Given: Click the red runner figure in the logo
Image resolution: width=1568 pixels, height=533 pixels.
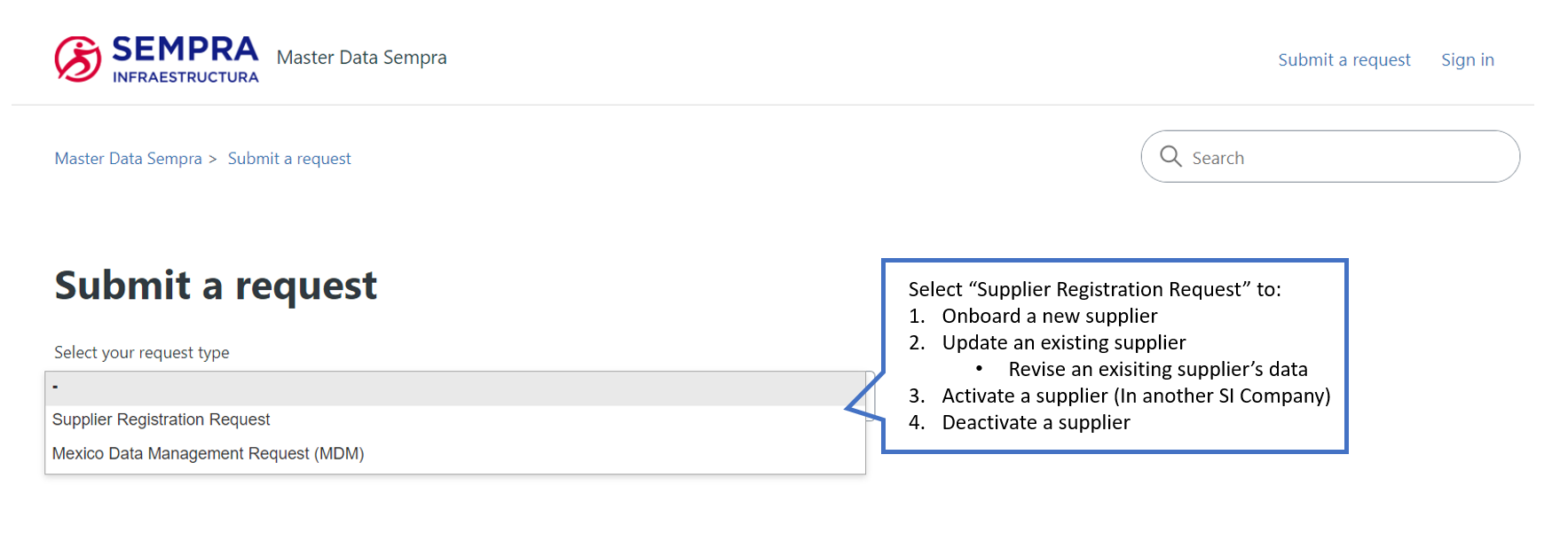Looking at the screenshot, I should pyautogui.click(x=76, y=59).
